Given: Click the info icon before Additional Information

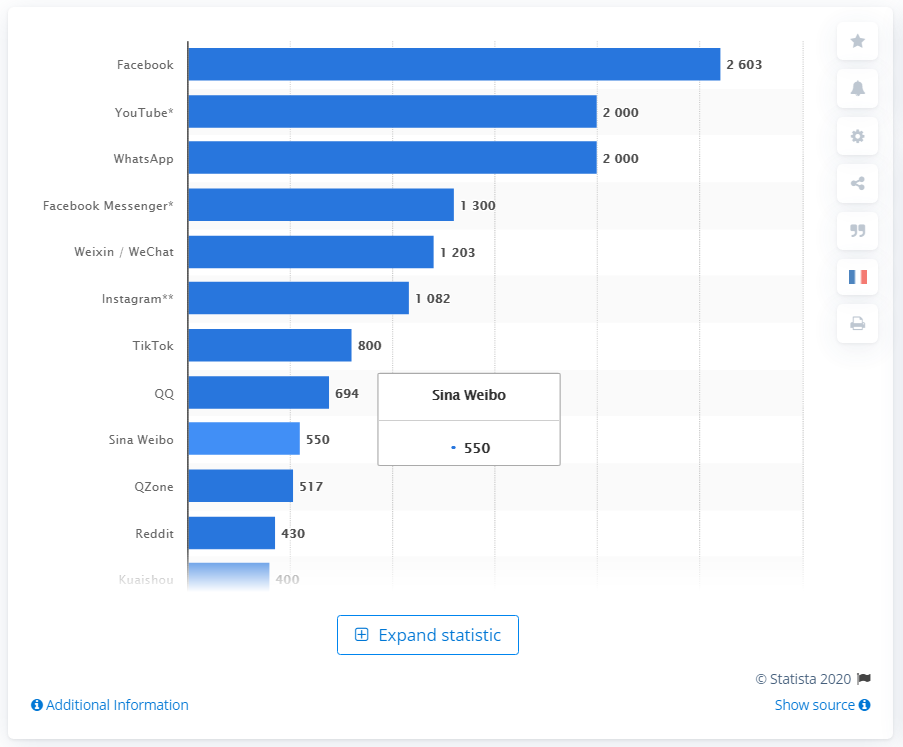Looking at the screenshot, I should (37, 705).
